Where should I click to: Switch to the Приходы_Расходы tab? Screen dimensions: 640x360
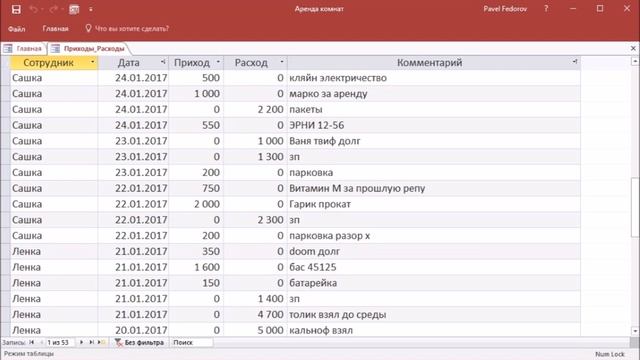coord(89,49)
